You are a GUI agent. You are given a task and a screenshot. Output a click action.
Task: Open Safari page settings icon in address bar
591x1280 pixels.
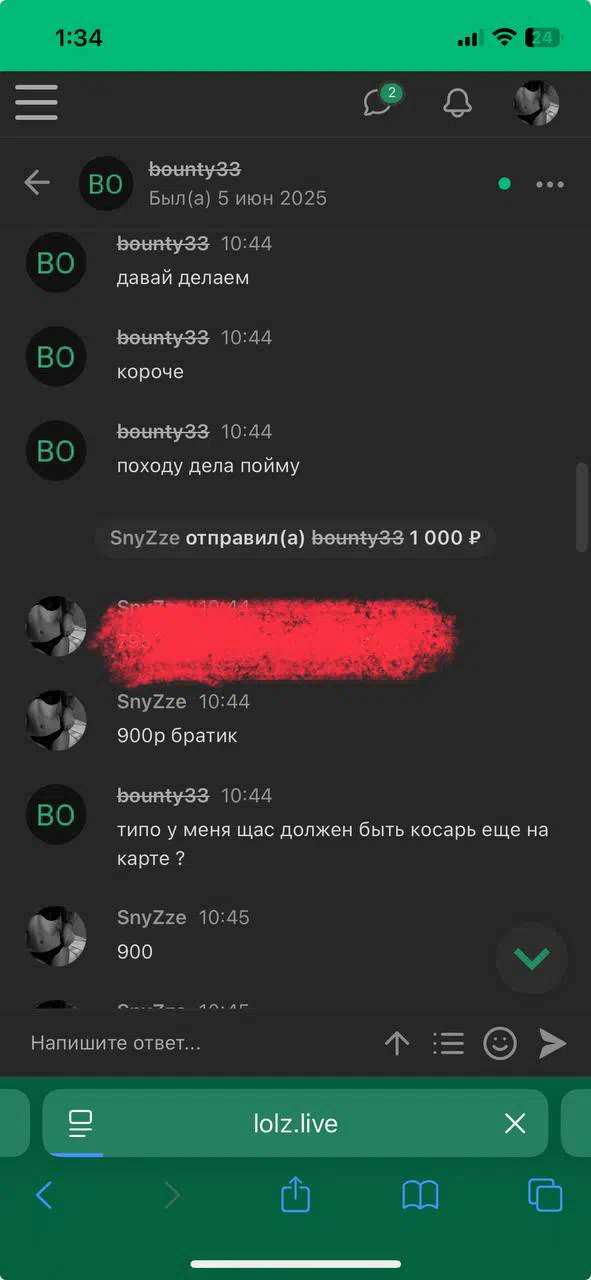80,1123
